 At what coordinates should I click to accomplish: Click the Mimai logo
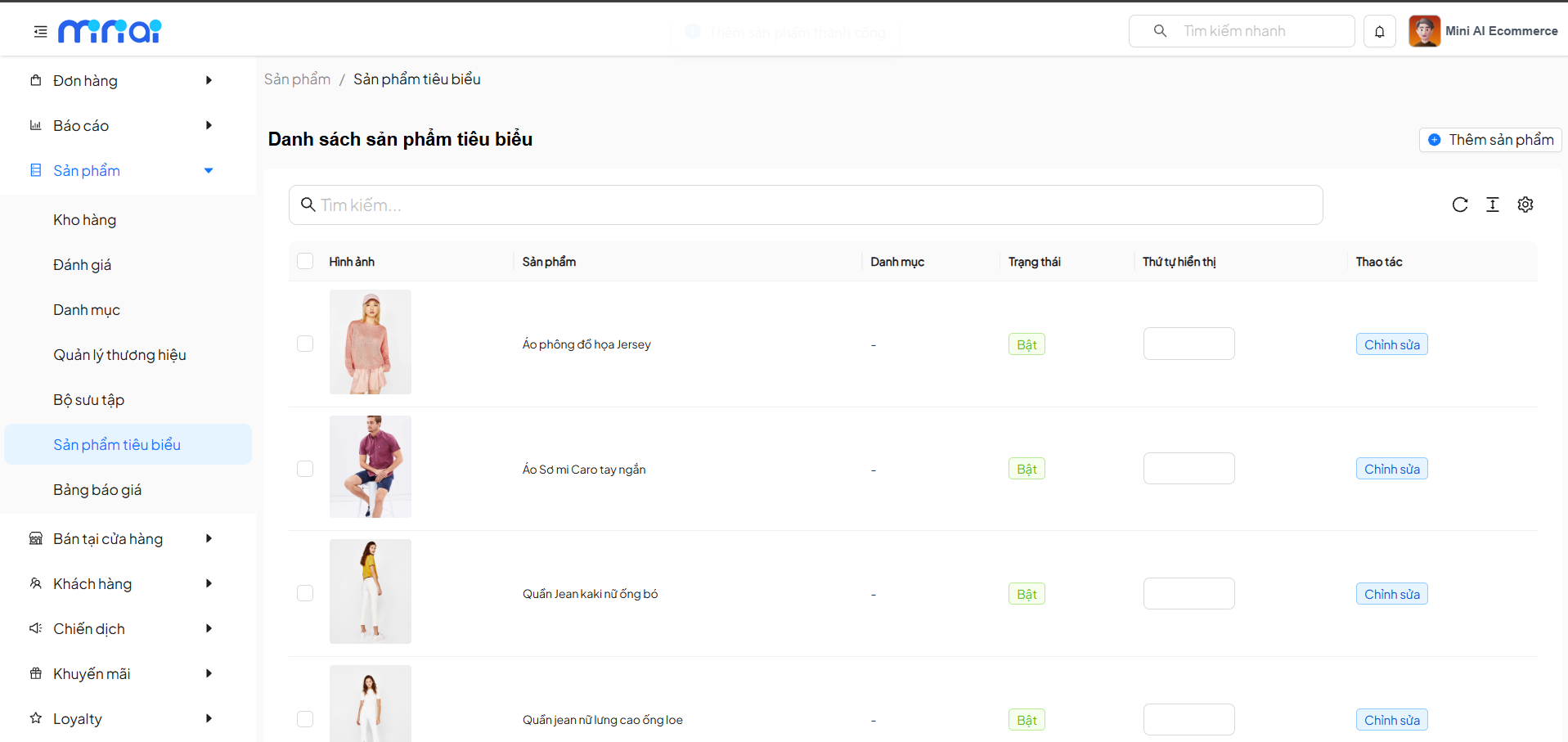tap(110, 31)
